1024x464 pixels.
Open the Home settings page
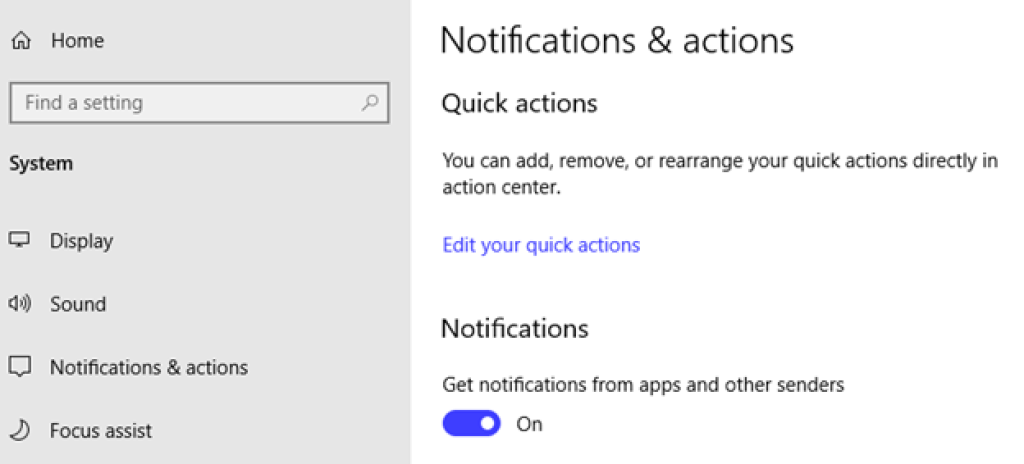[77, 41]
